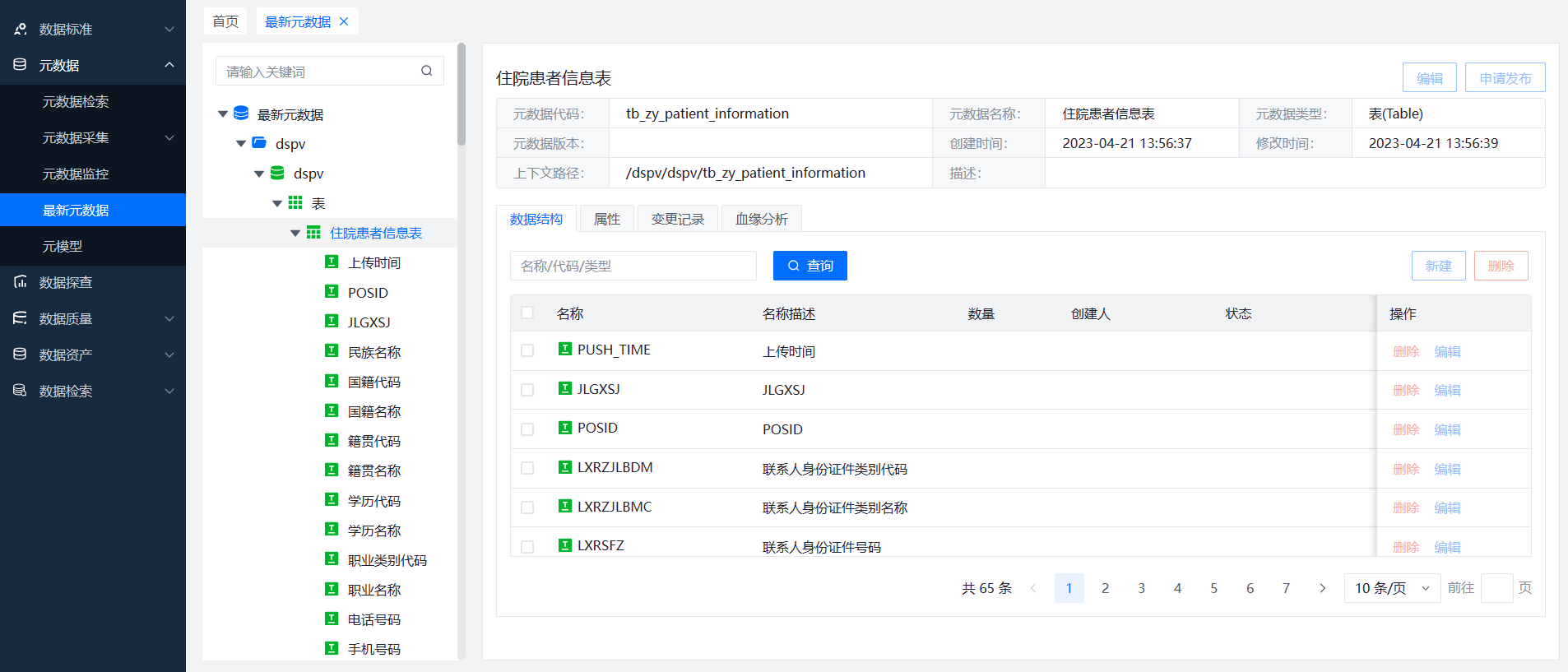This screenshot has height=672, width=1568.
Task: Open the 10 条/页 page size dropdown
Action: click(x=1392, y=588)
